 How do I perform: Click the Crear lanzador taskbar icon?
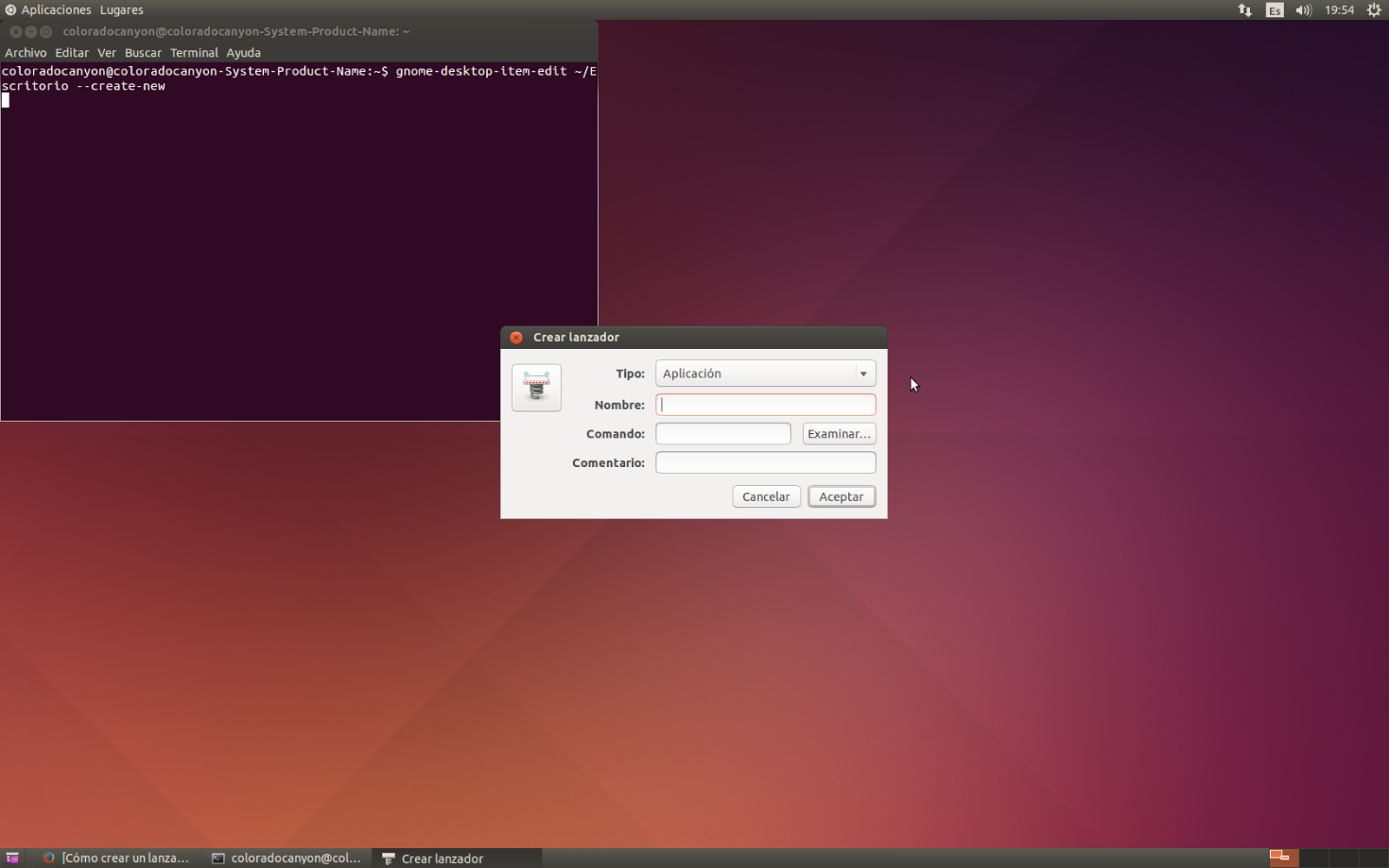(x=387, y=858)
